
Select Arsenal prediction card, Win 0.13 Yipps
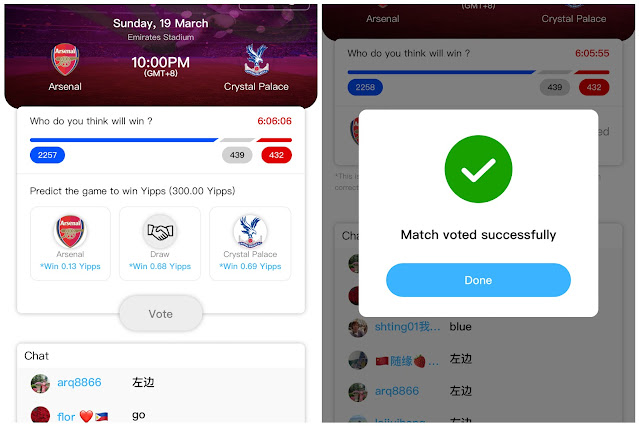coord(70,243)
